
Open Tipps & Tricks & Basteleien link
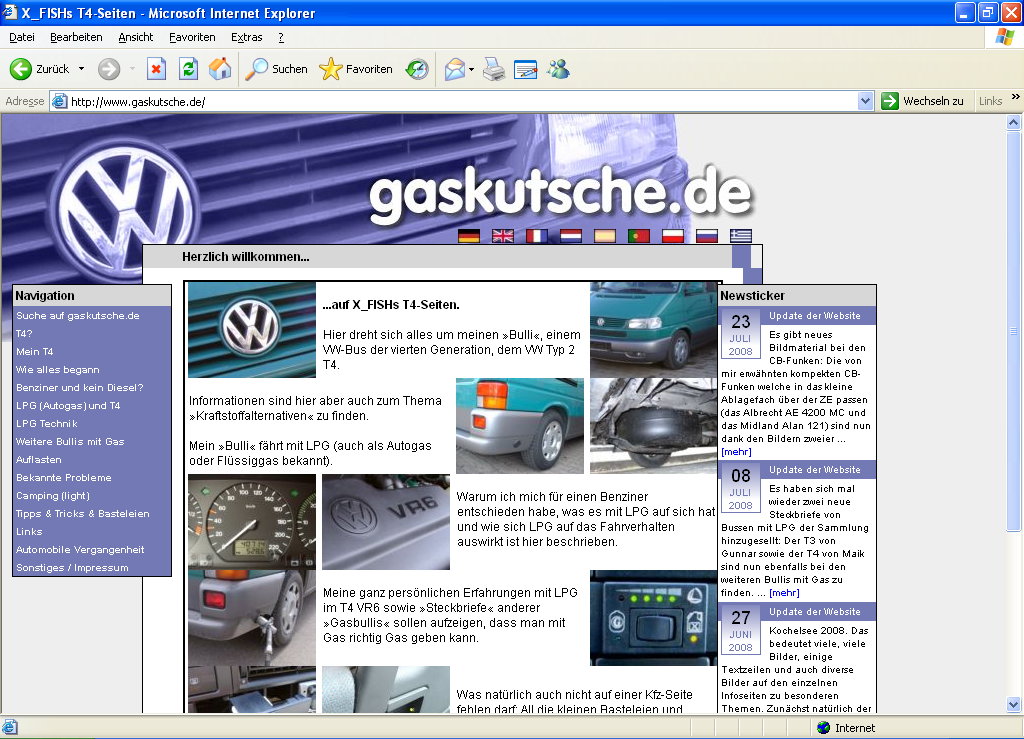83,514
